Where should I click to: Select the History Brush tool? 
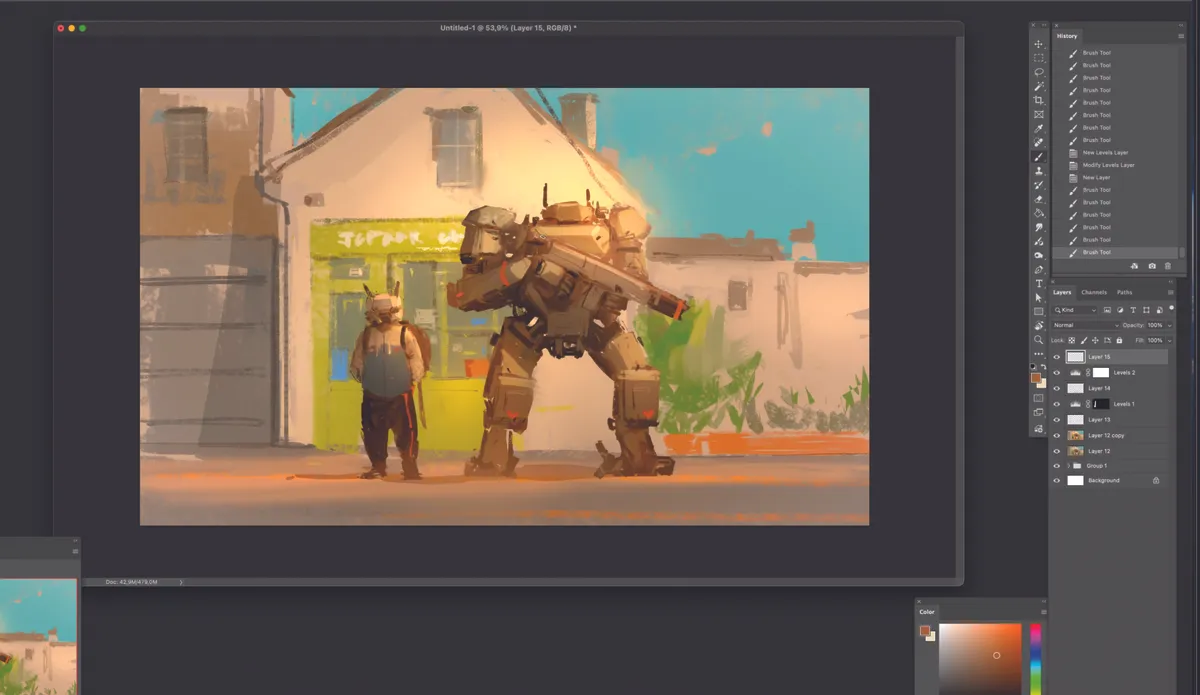[x=1038, y=184]
